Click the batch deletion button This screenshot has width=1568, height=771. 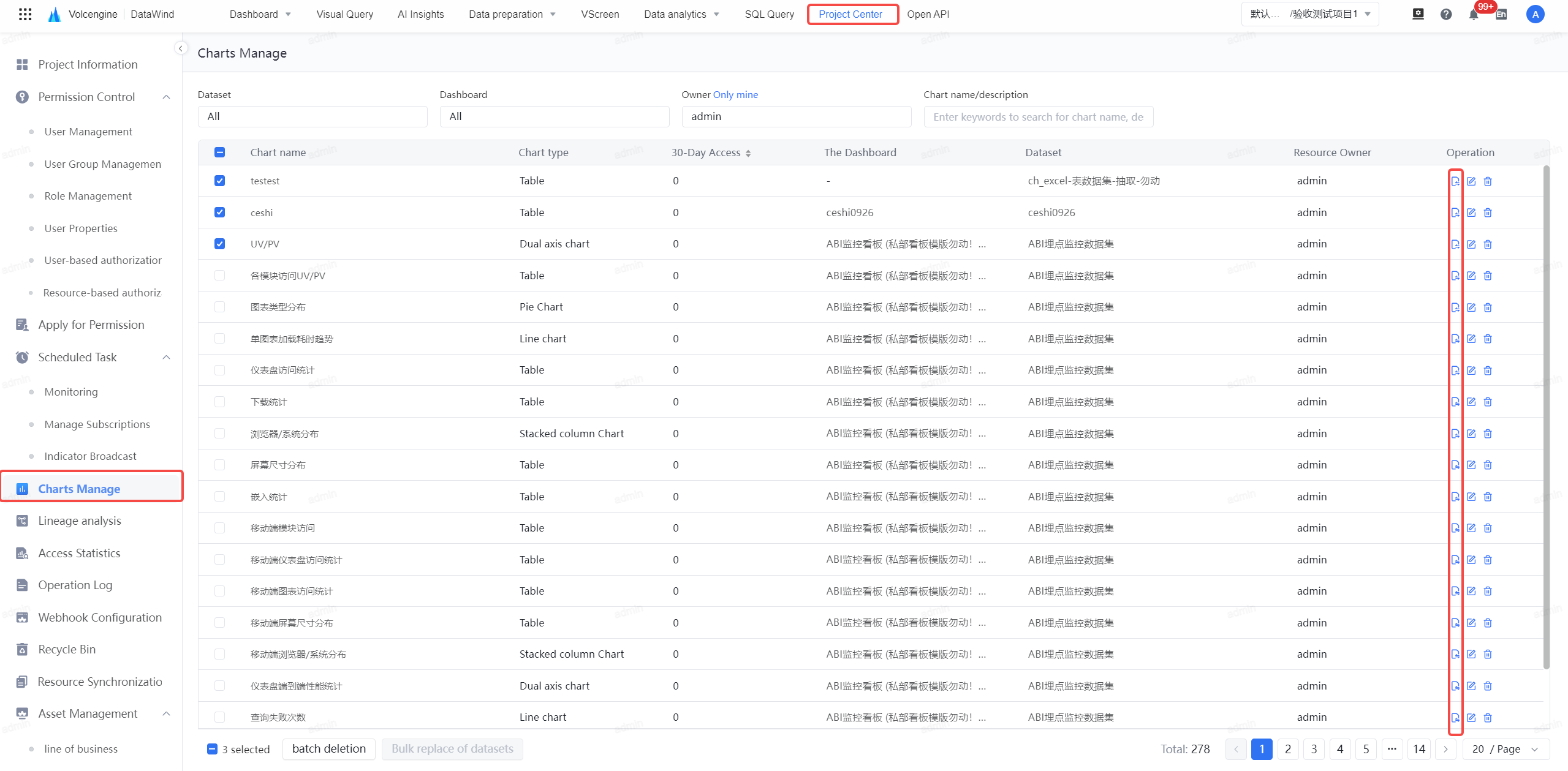point(329,749)
